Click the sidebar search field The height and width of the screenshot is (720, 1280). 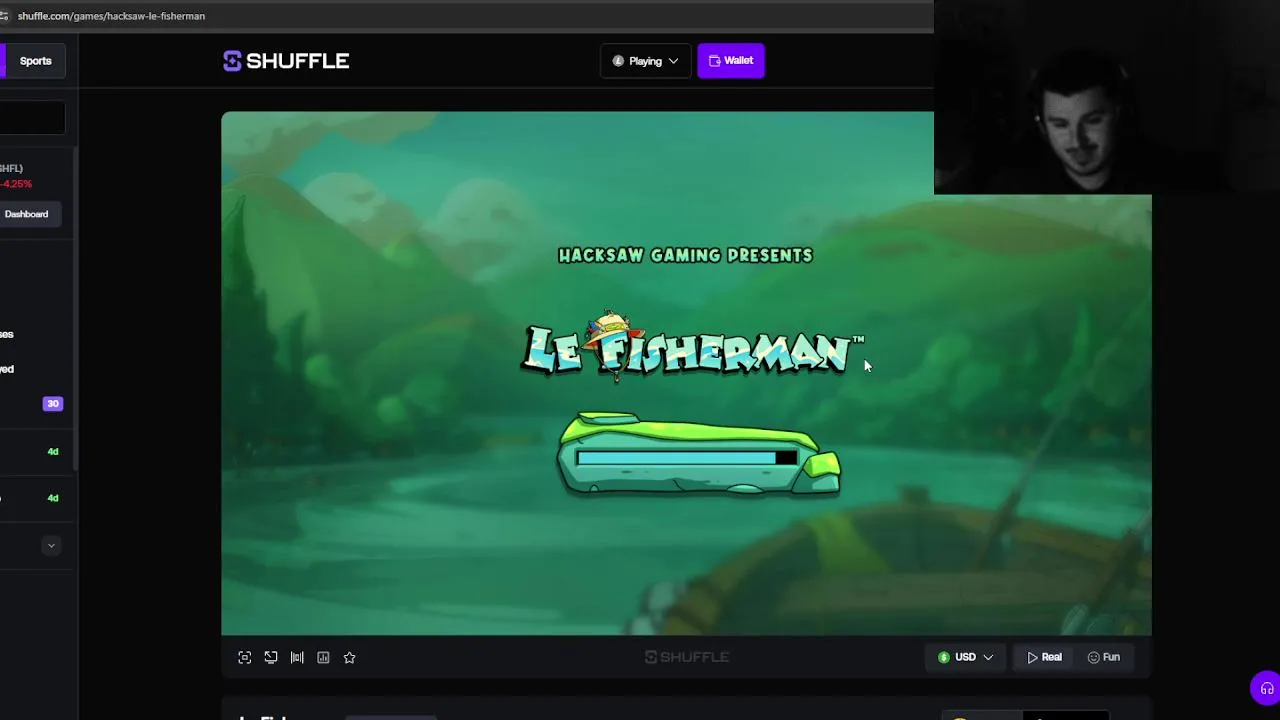(32, 119)
